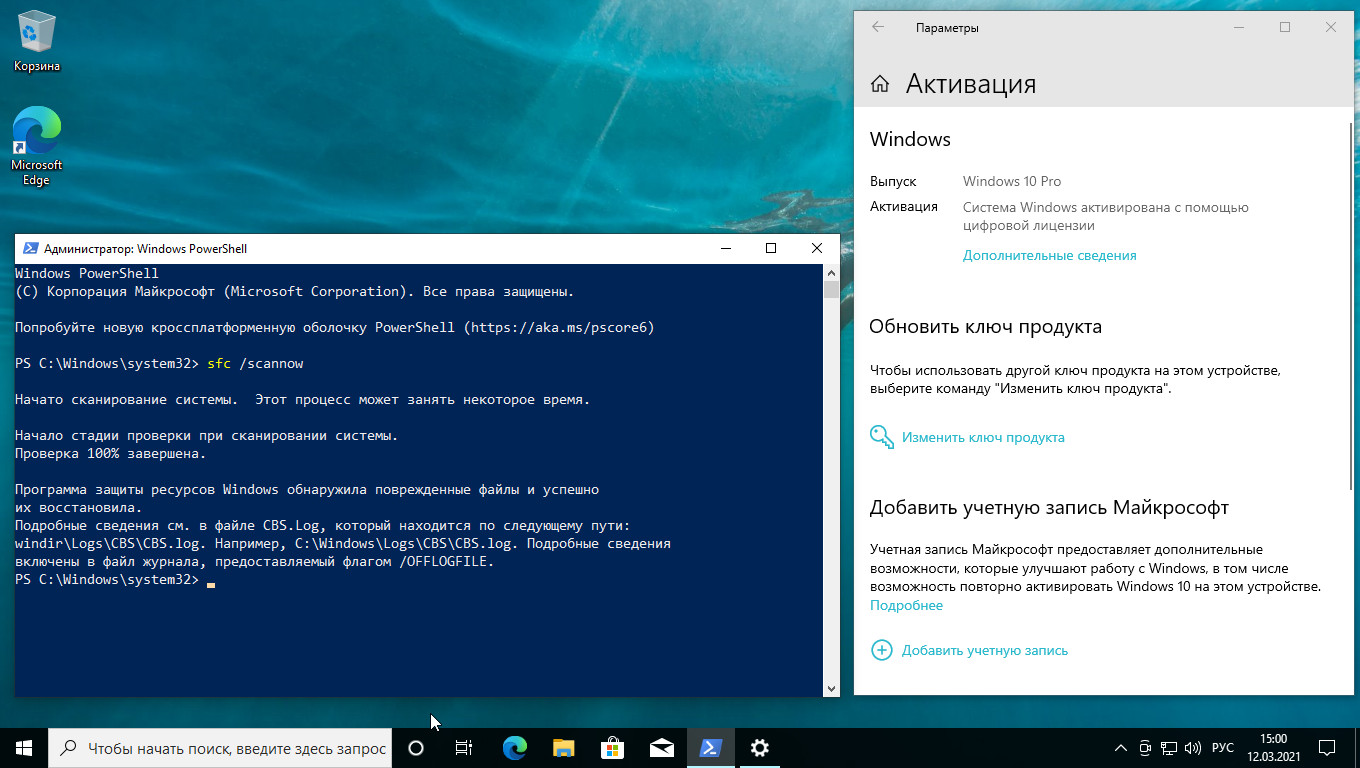
Task: Open the Дополнительные сведения link
Action: click(1049, 255)
